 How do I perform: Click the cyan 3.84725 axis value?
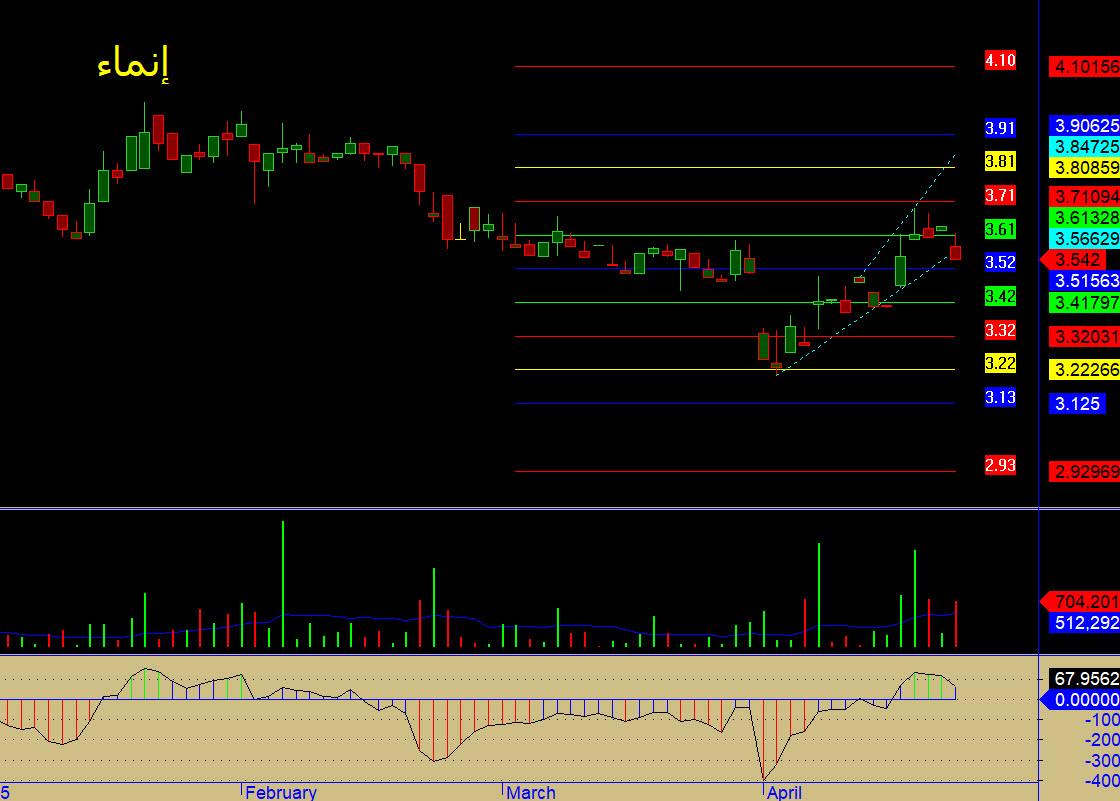click(x=1084, y=146)
